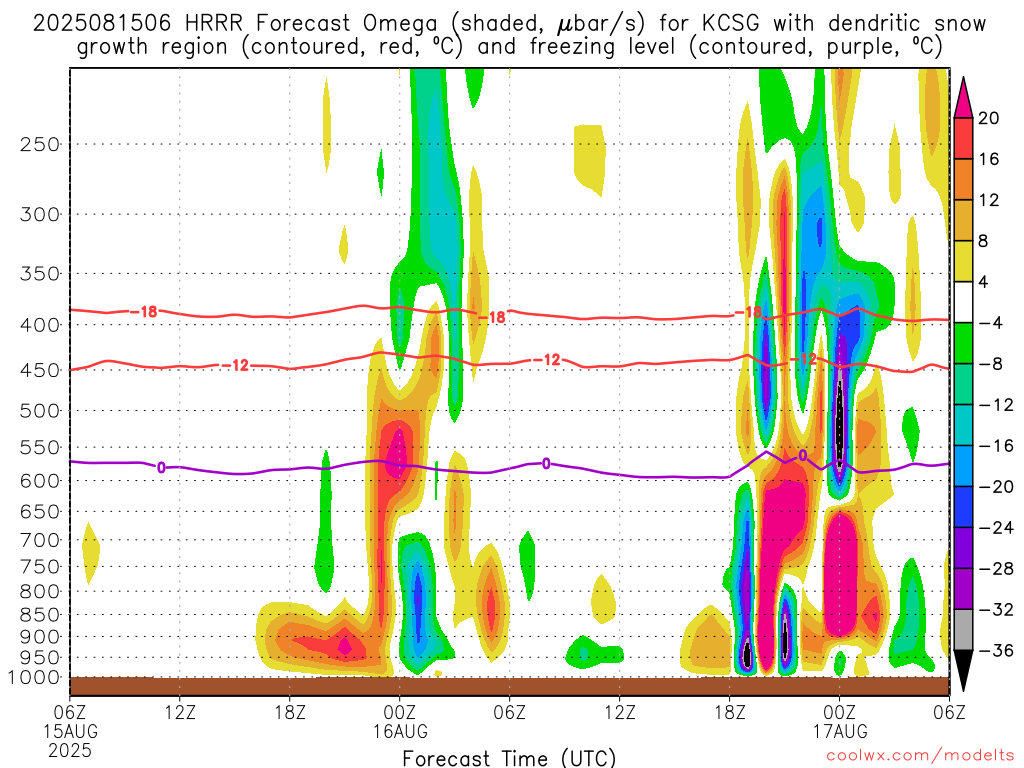This screenshot has width=1024, height=768.
Task: Click the 20 color bar label
Action: (989, 118)
